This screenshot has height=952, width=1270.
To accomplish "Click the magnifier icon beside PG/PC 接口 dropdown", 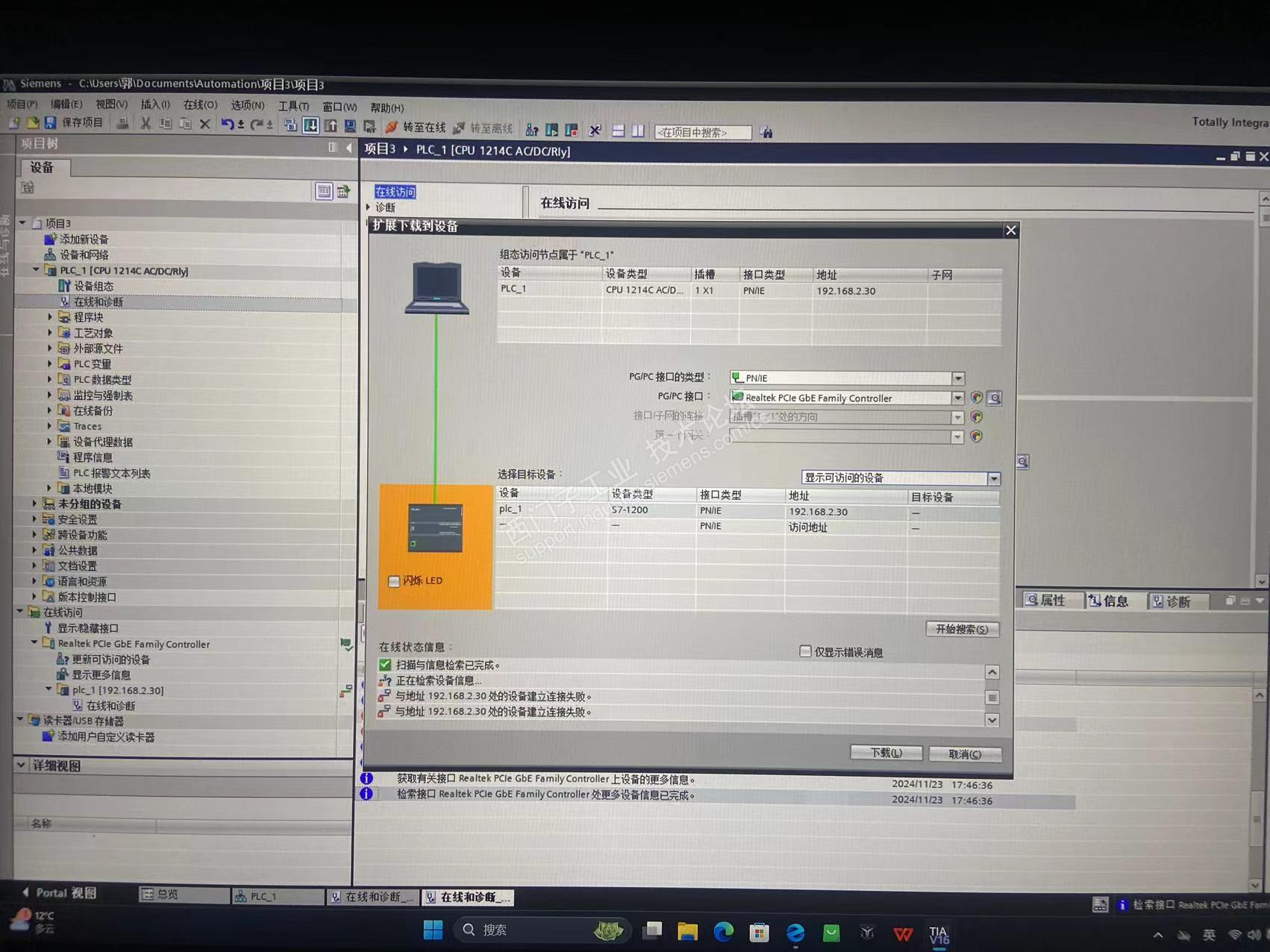I will (x=995, y=398).
